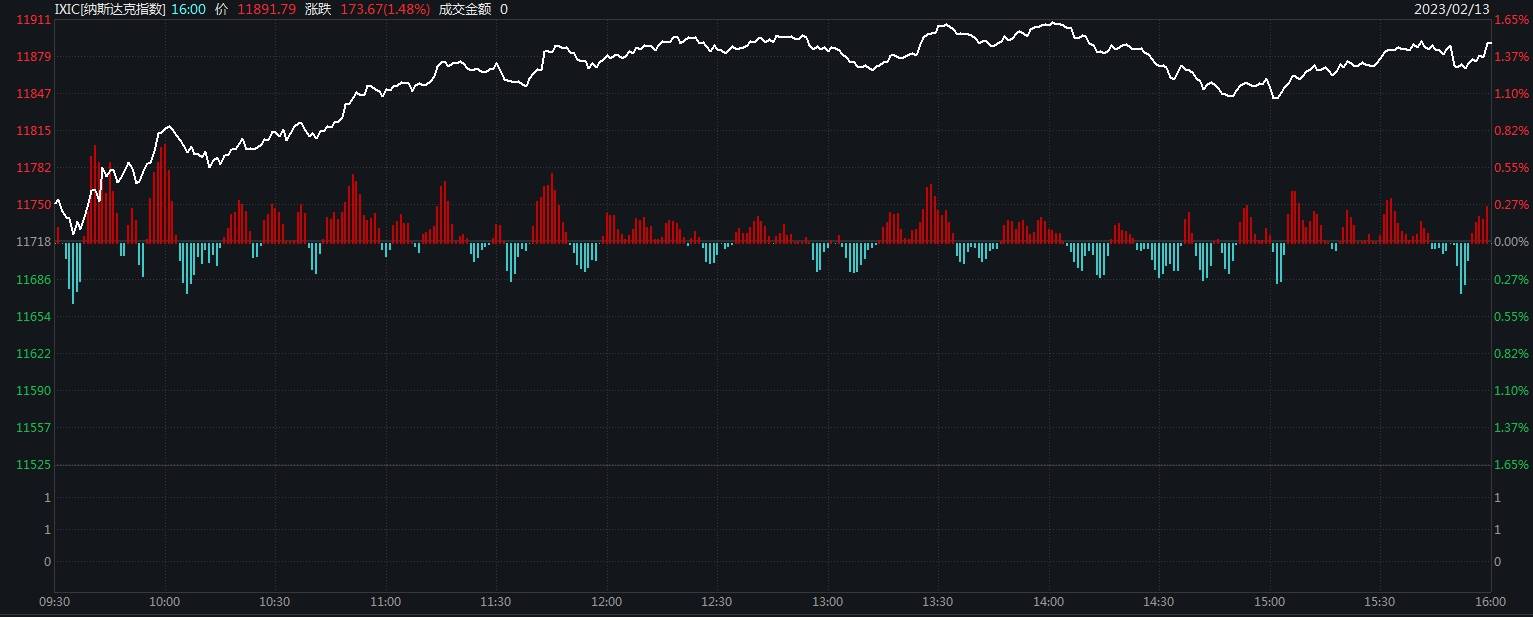Click the 11525 bottom price axis label

34,465
